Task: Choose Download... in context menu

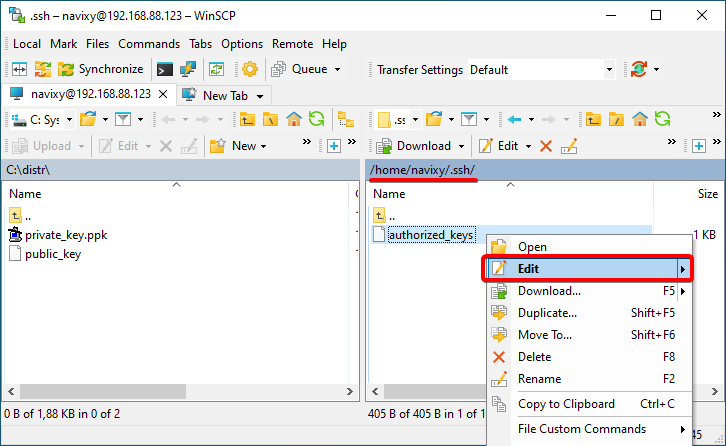Action: pyautogui.click(x=589, y=291)
